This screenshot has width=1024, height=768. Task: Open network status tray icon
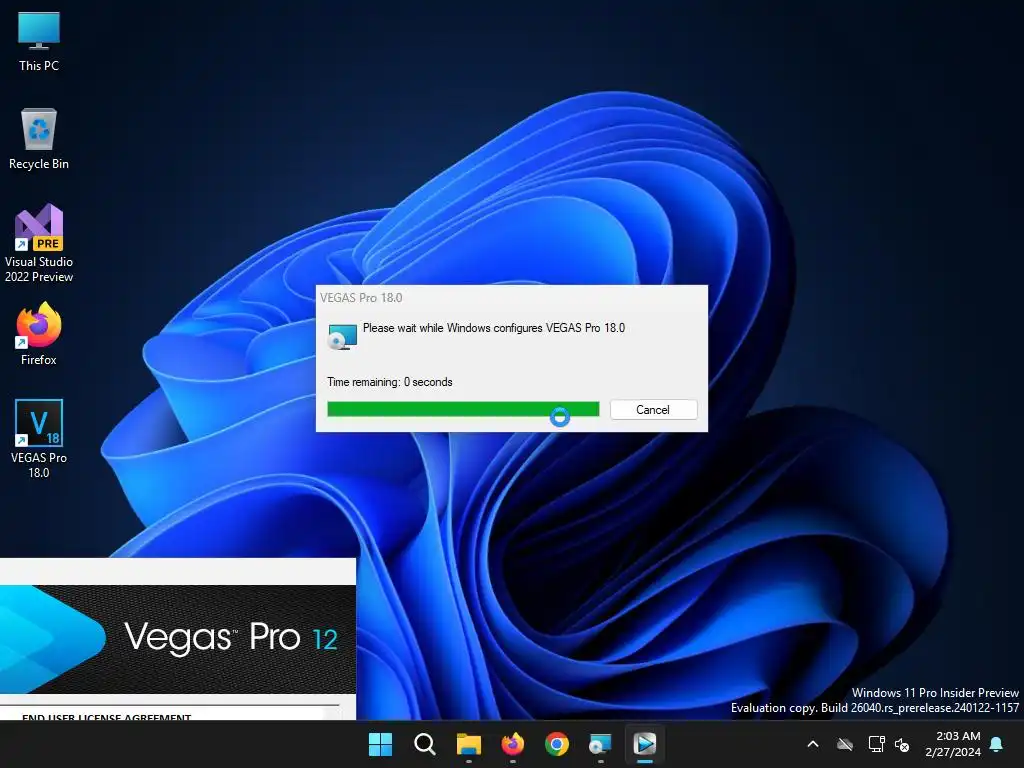(x=876, y=744)
